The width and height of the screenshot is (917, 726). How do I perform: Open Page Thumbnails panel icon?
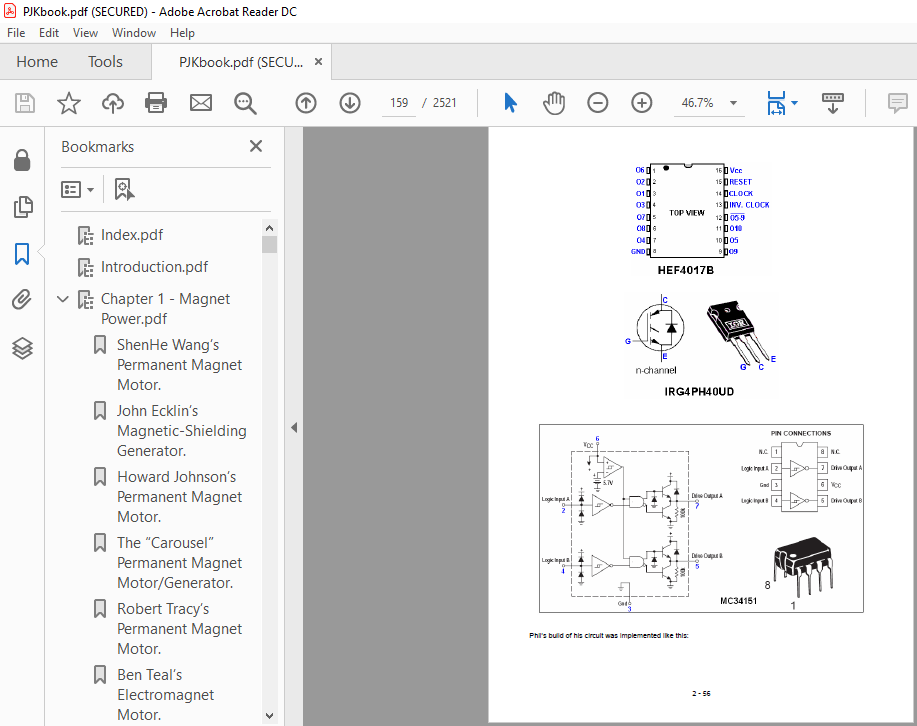pos(22,207)
